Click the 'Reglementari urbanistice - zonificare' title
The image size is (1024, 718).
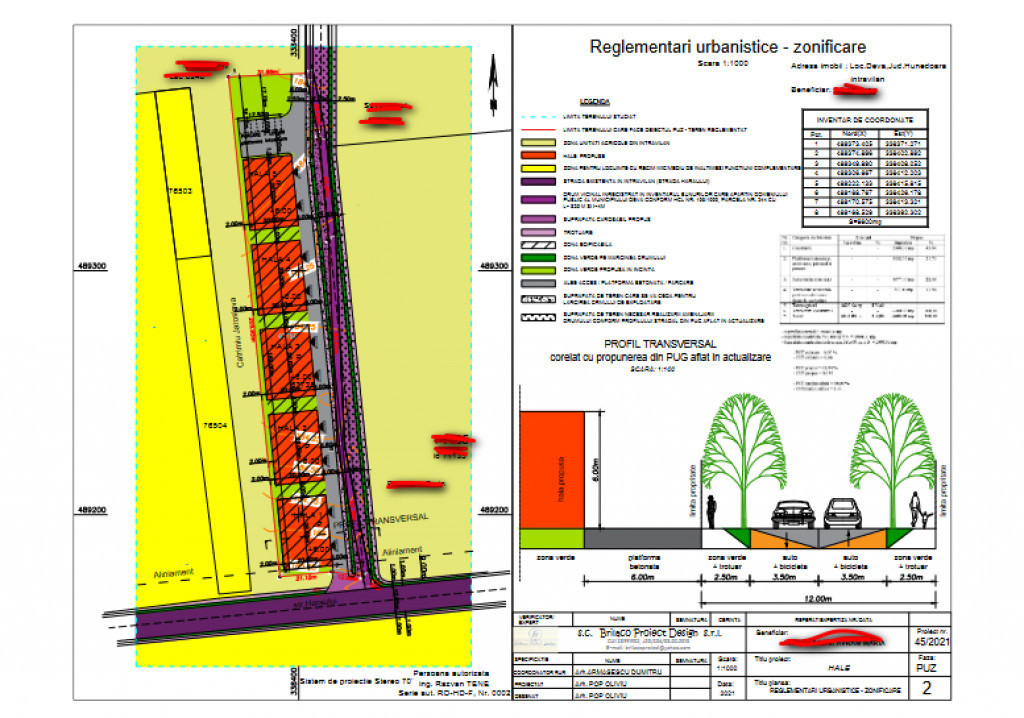pos(728,46)
